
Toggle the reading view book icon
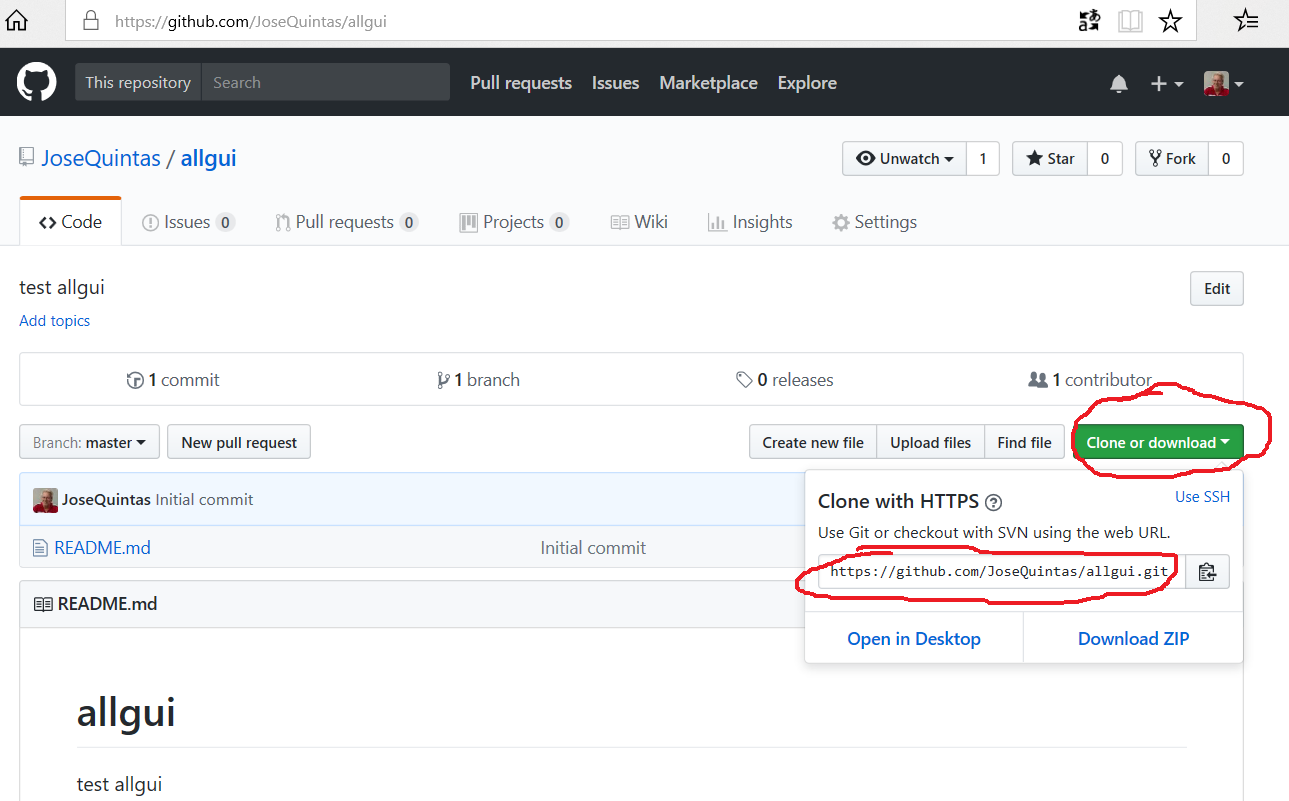(x=1130, y=21)
